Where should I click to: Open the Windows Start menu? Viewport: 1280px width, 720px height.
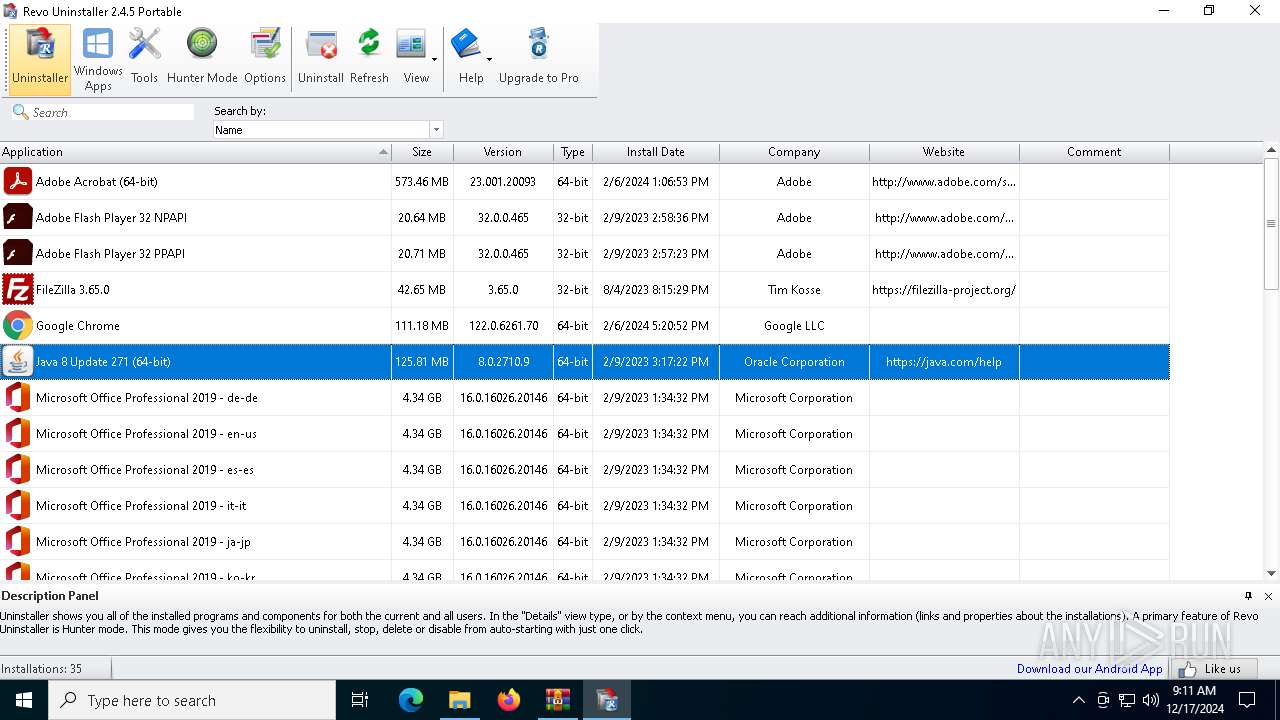point(24,700)
